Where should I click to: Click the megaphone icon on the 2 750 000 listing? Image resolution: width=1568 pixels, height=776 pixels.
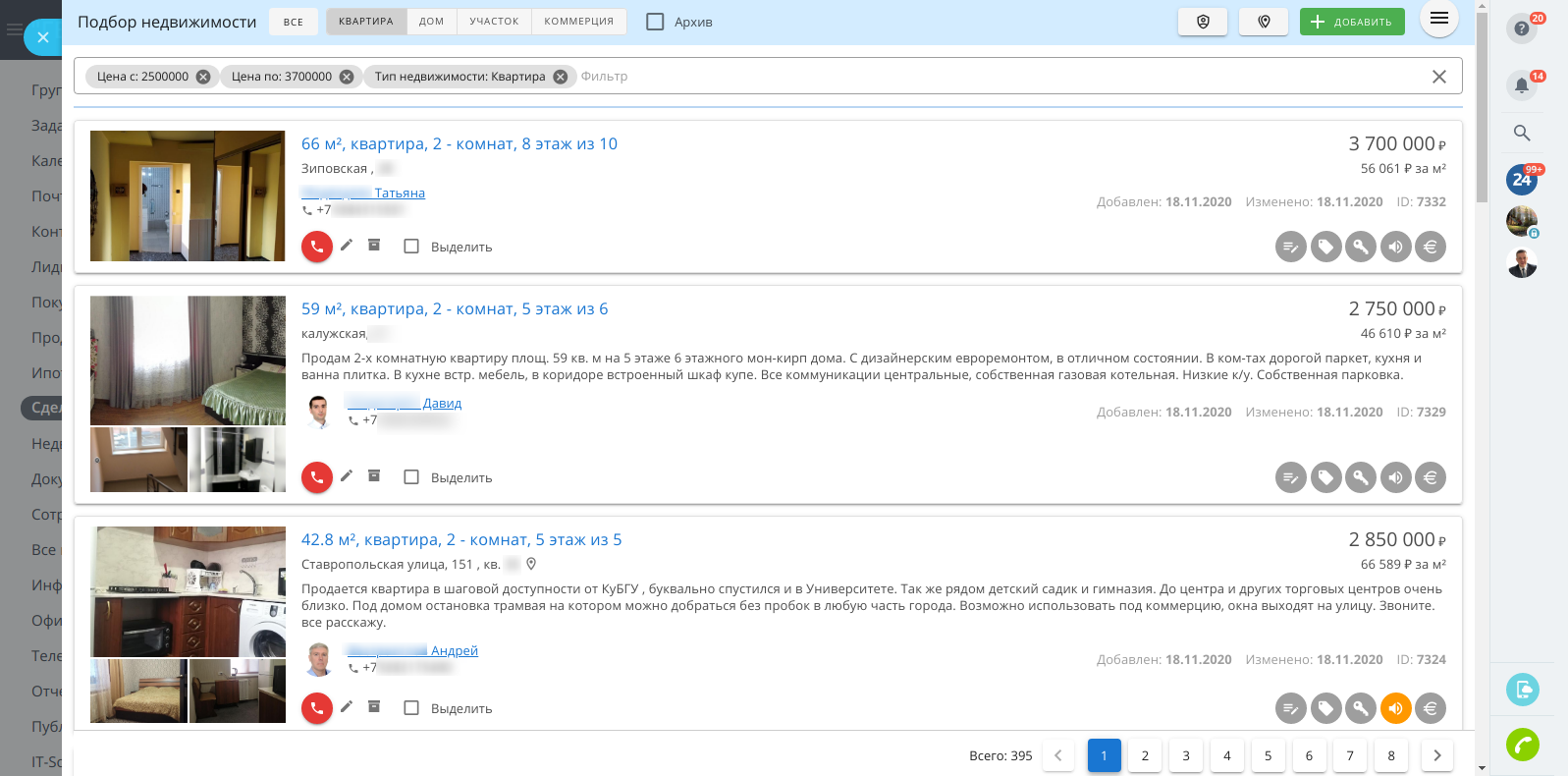[x=1395, y=477]
